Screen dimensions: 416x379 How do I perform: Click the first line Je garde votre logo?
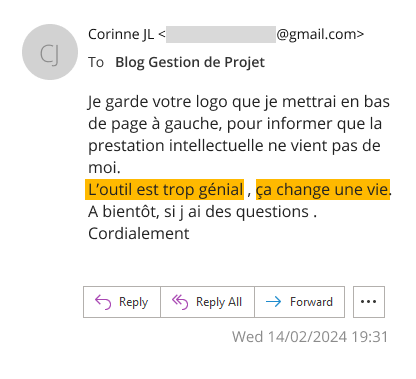click(x=239, y=102)
